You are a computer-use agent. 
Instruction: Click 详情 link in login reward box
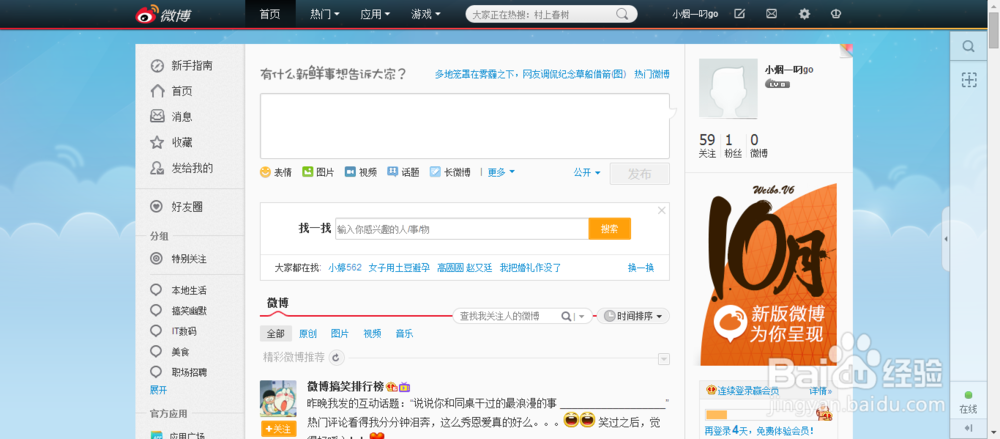tap(821, 391)
